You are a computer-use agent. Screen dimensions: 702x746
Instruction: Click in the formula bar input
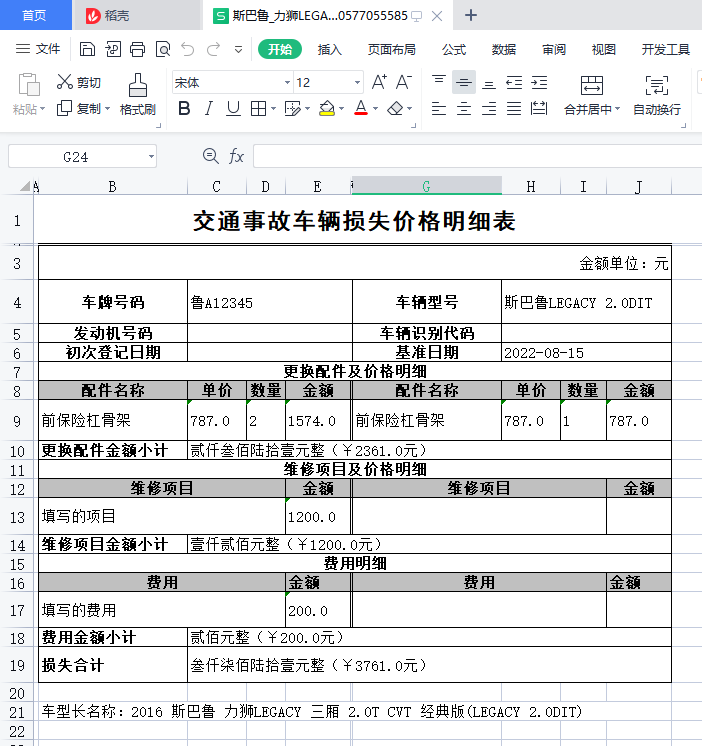point(478,156)
